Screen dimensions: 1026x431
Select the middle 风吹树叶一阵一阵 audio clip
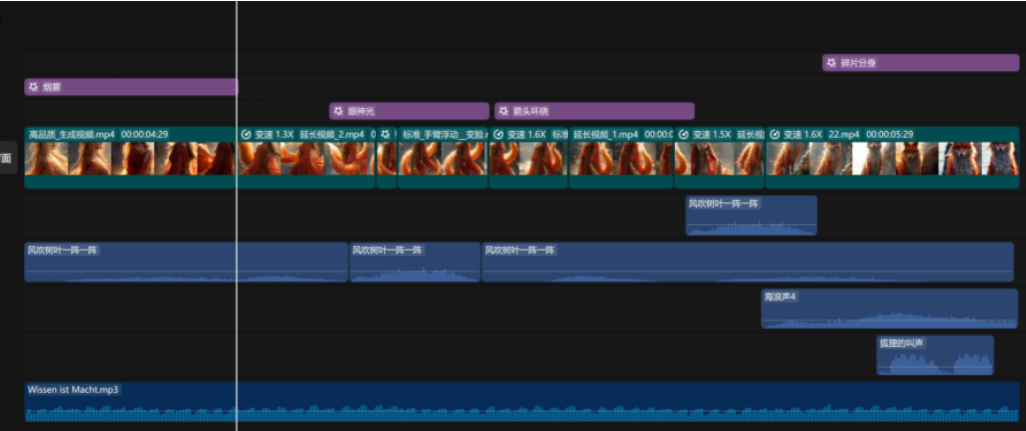coord(414,262)
